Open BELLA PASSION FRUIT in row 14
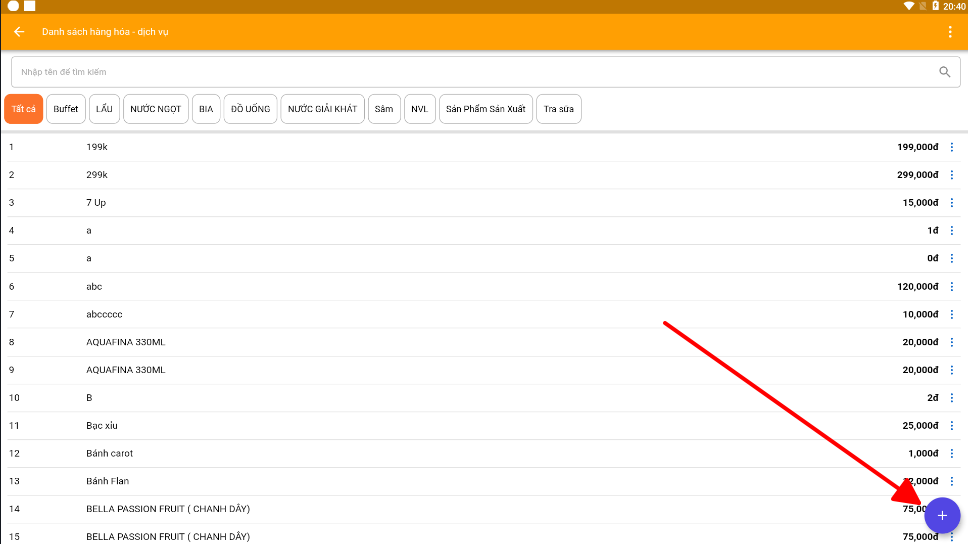The height and width of the screenshot is (544, 968). coord(484,509)
